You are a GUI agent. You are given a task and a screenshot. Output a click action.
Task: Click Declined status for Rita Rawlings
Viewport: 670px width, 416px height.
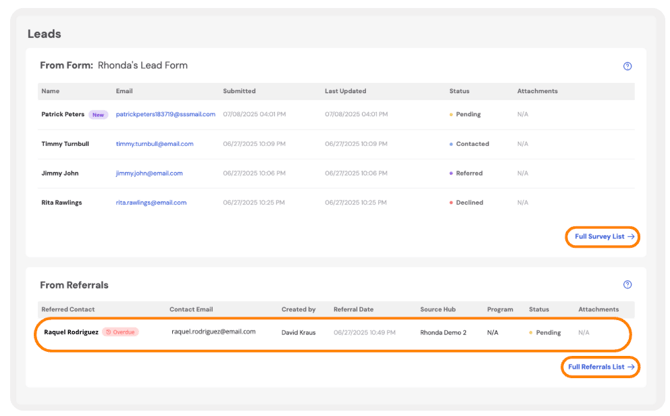[x=466, y=203]
